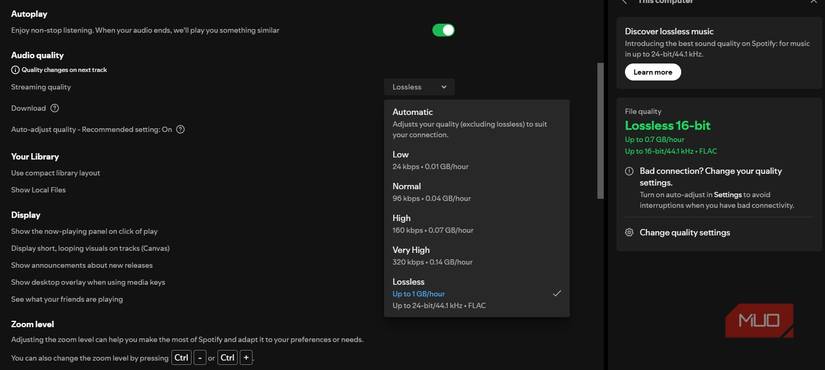Click 'Show Local Files' setting label
This screenshot has height=370, width=825.
click(38, 190)
